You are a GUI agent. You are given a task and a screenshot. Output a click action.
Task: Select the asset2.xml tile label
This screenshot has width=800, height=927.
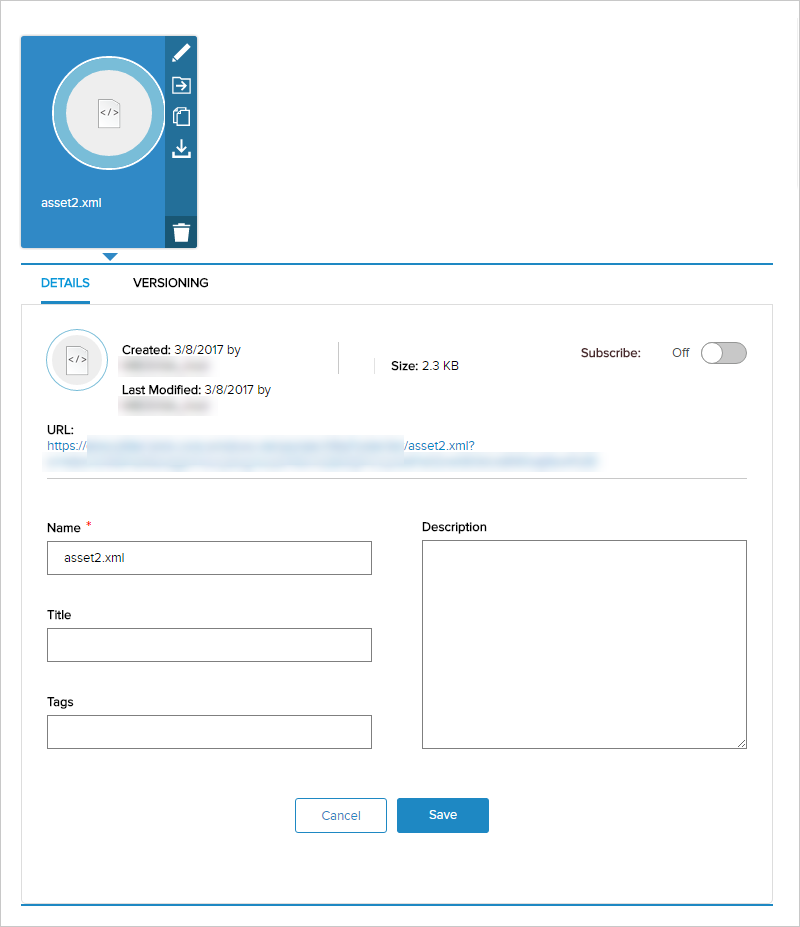point(71,203)
